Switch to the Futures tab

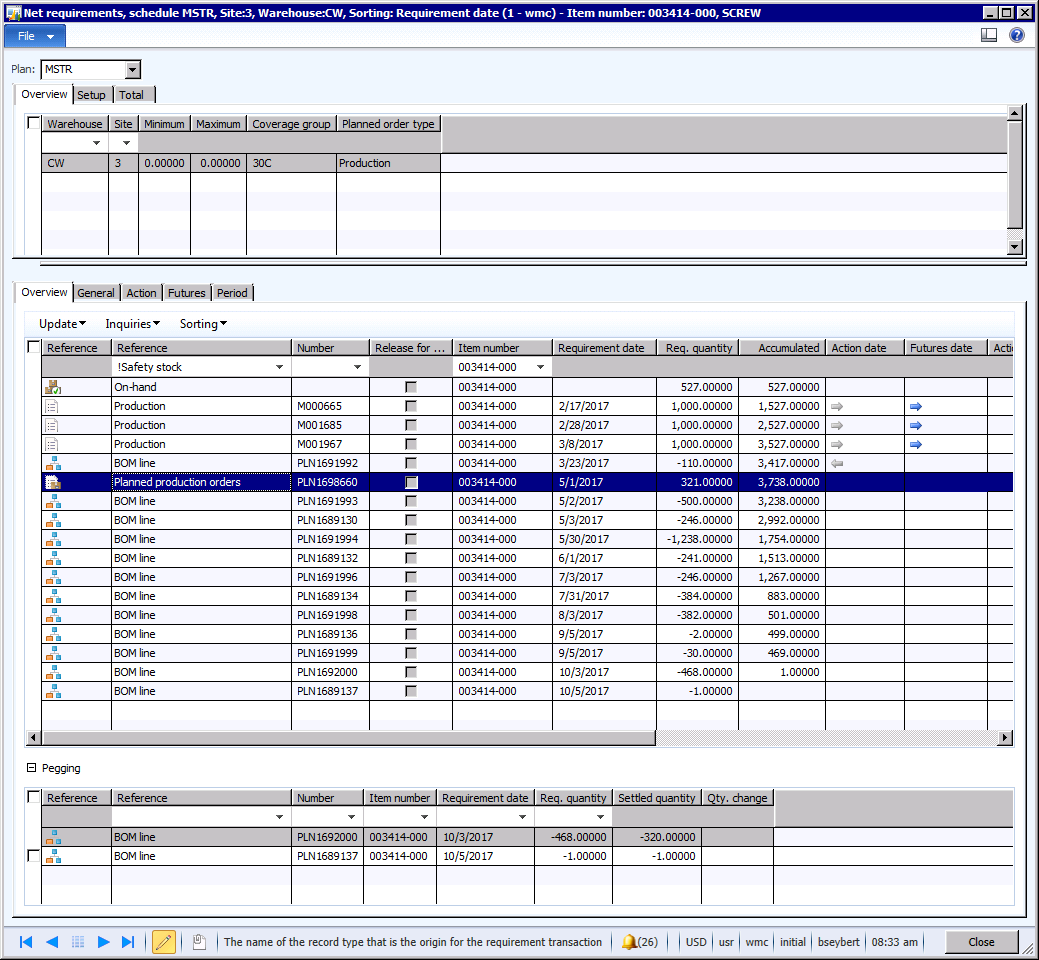coord(186,293)
